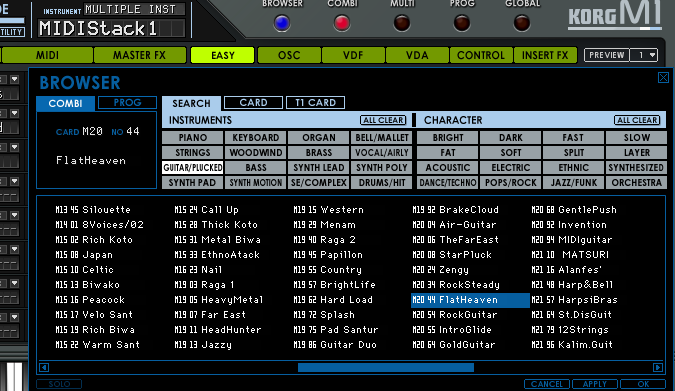The height and width of the screenshot is (391, 675).
Task: Toggle the ACOUSTIC character filter
Action: pyautogui.click(x=448, y=168)
